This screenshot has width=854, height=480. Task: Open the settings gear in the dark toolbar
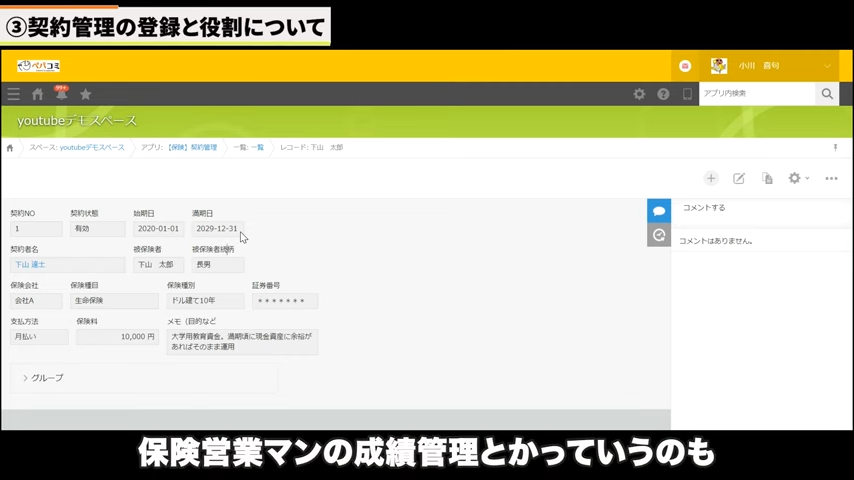click(639, 94)
